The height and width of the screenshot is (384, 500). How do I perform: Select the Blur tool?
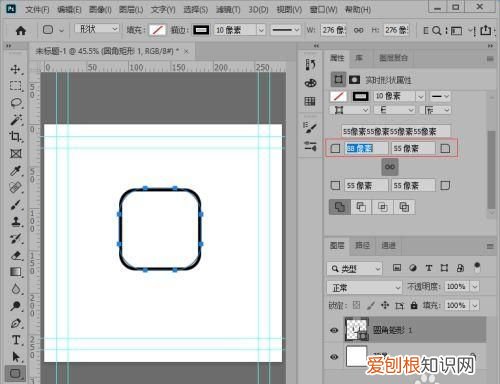(15, 289)
